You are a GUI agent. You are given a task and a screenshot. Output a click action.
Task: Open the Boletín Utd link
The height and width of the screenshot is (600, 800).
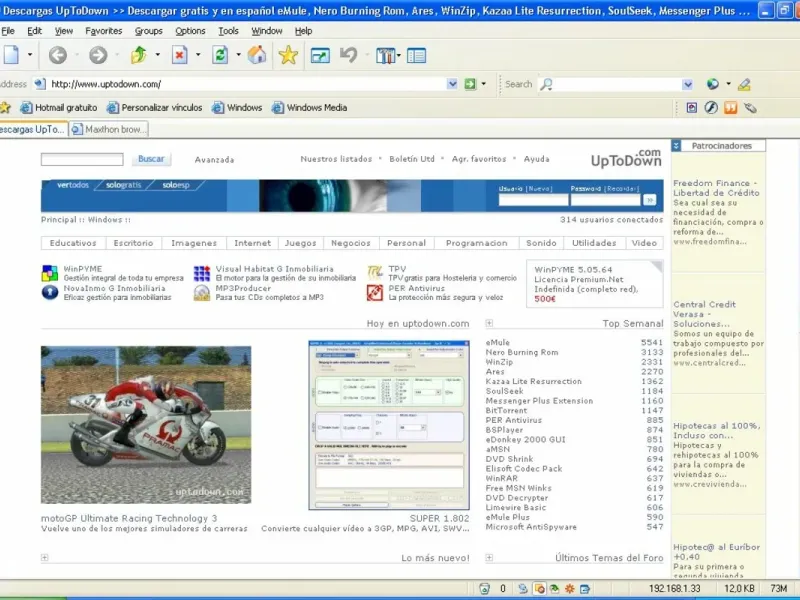click(x=412, y=159)
